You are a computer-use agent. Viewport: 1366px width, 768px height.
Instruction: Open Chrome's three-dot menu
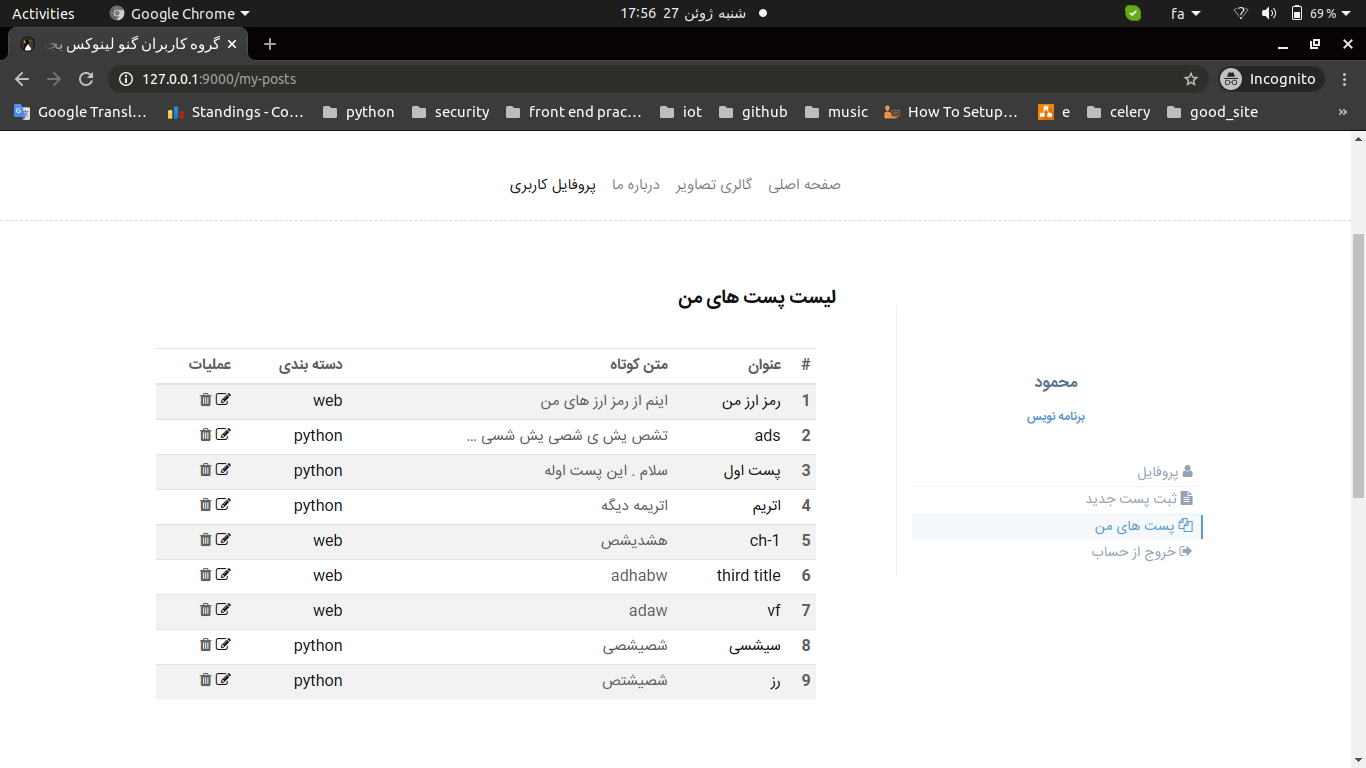1344,79
